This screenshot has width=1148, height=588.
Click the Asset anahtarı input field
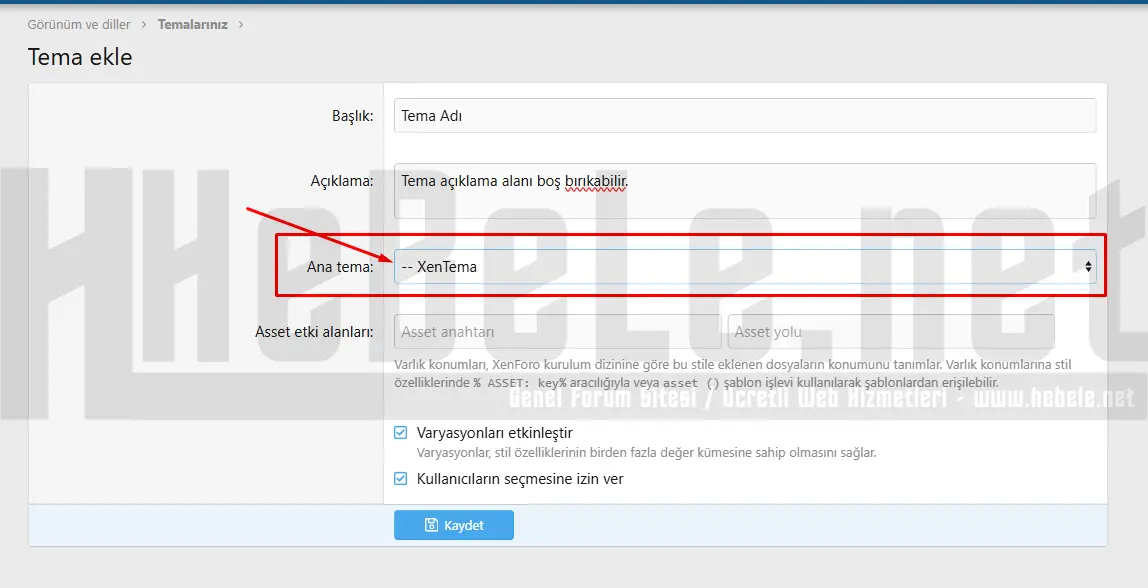[557, 332]
